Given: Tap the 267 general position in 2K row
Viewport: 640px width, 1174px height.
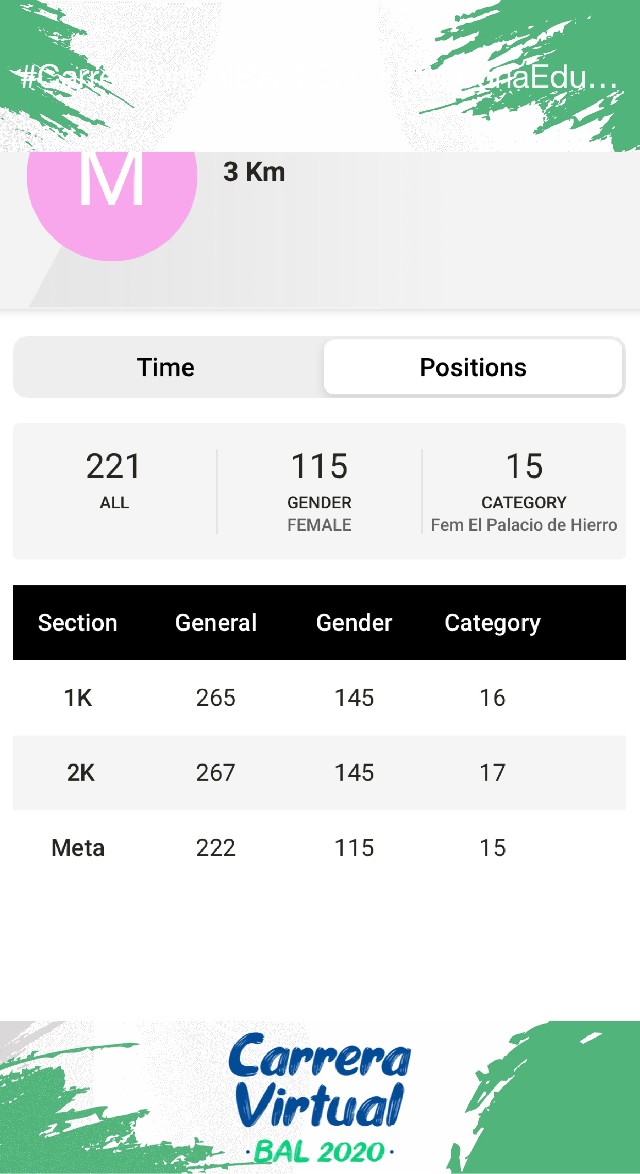Looking at the screenshot, I should (x=216, y=773).
